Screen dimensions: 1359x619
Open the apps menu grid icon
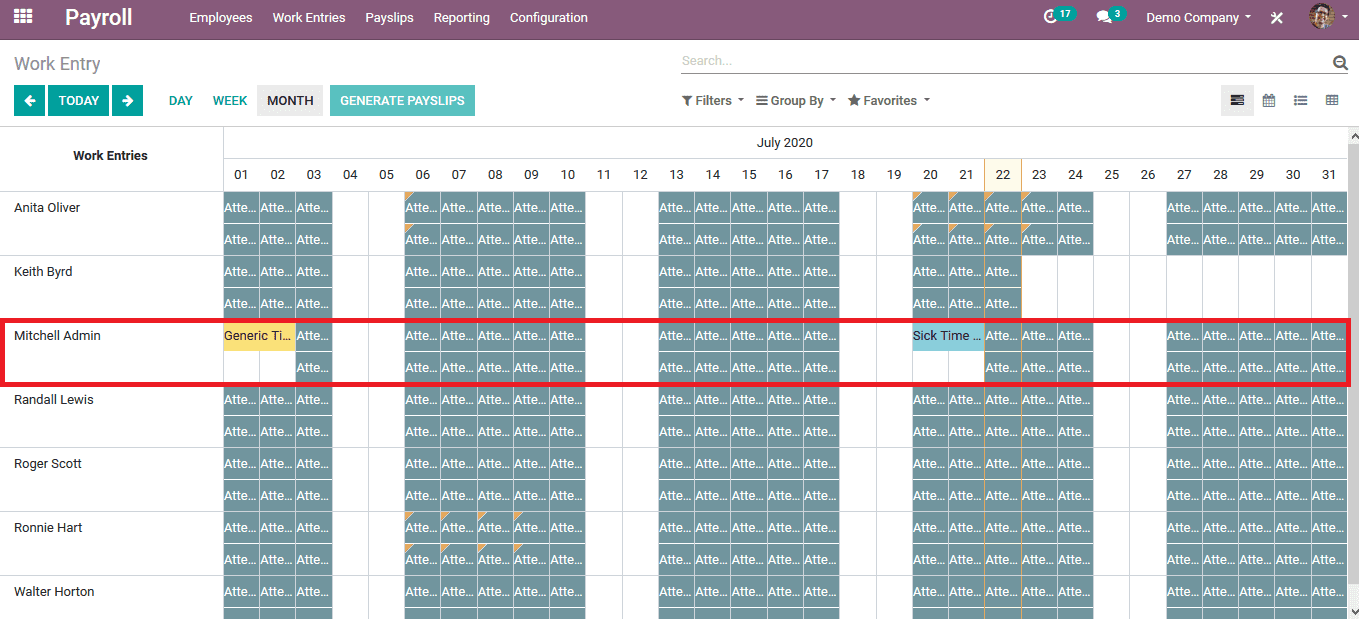tap(22, 16)
